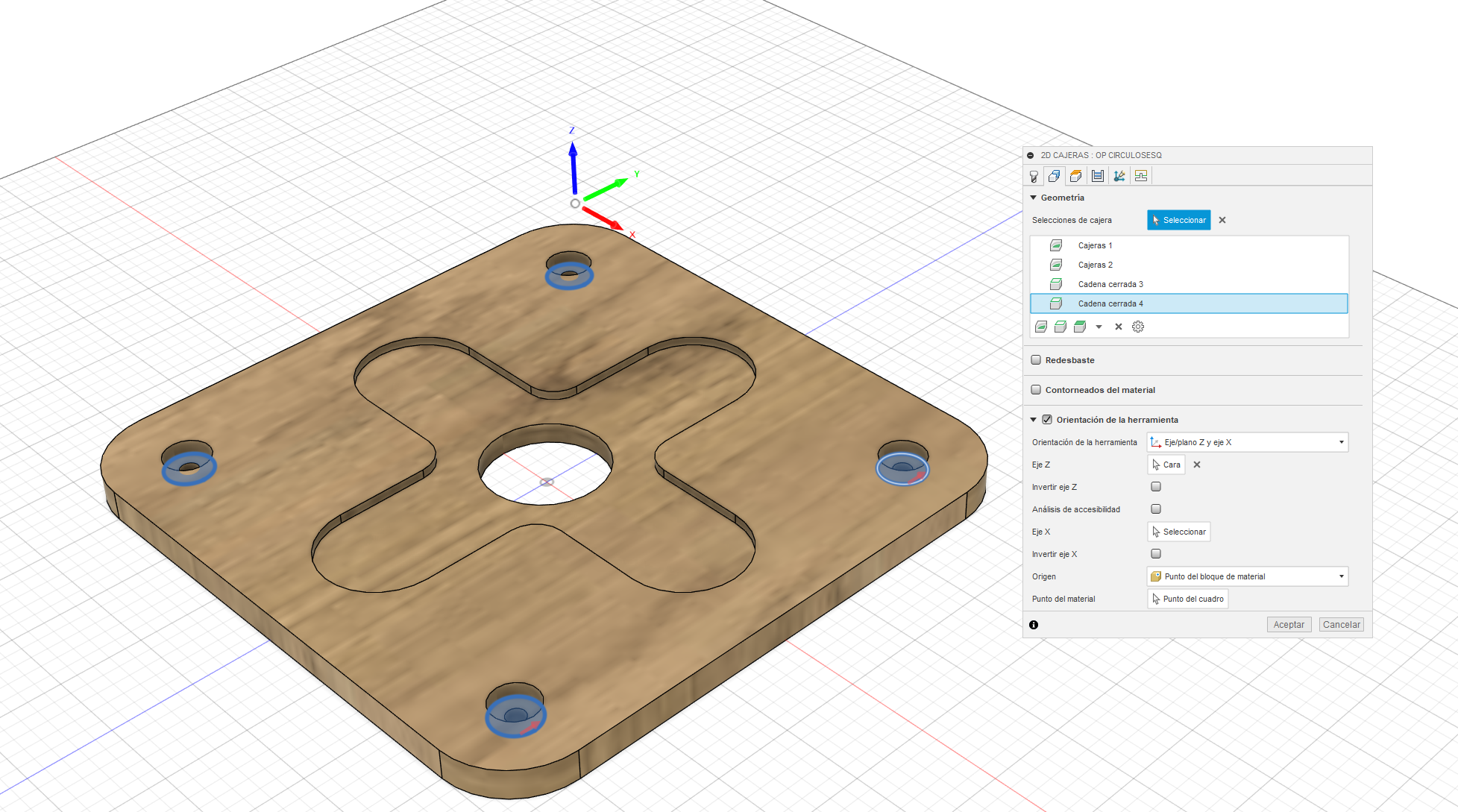Open the Passes tab icon
The image size is (1458, 812).
click(x=1098, y=176)
